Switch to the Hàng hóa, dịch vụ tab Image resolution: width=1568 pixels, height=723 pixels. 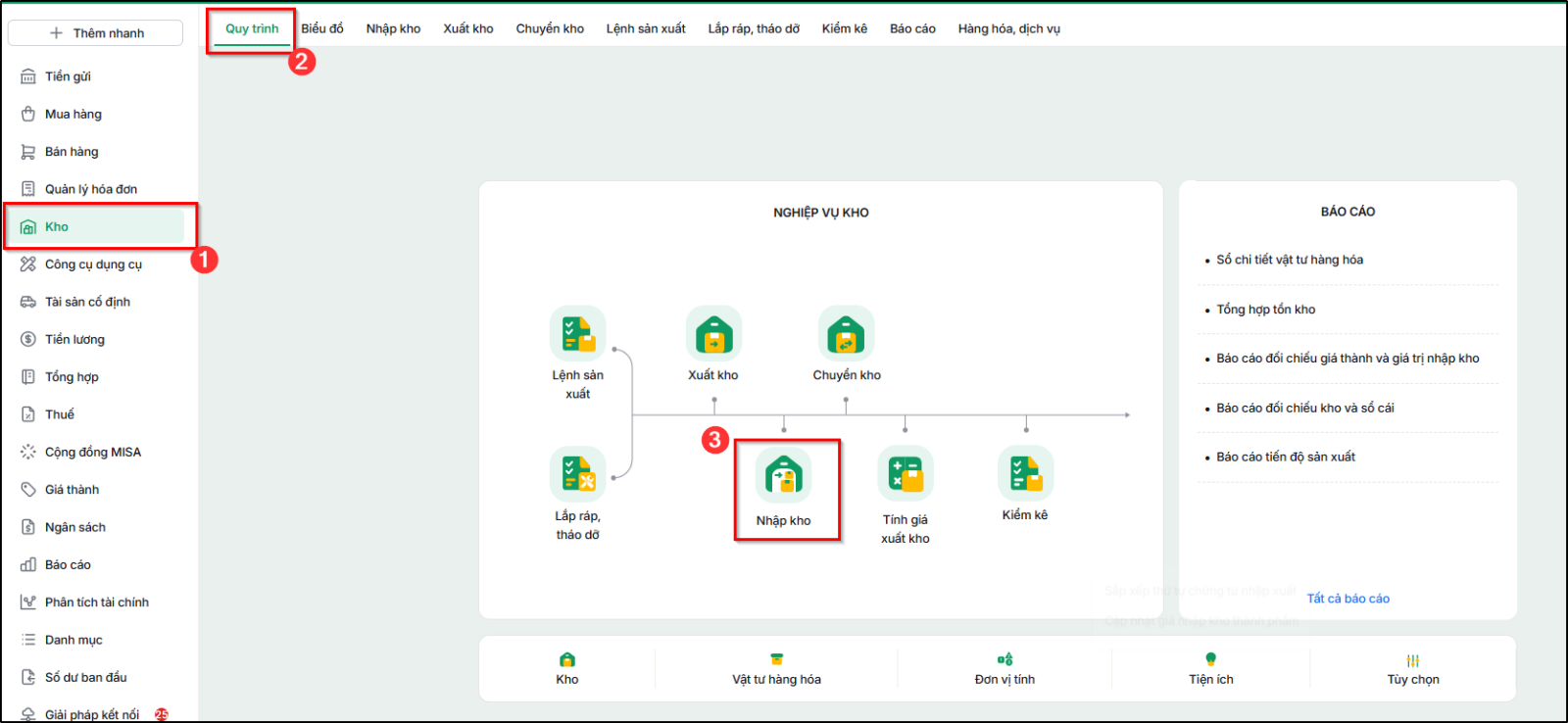1009,28
